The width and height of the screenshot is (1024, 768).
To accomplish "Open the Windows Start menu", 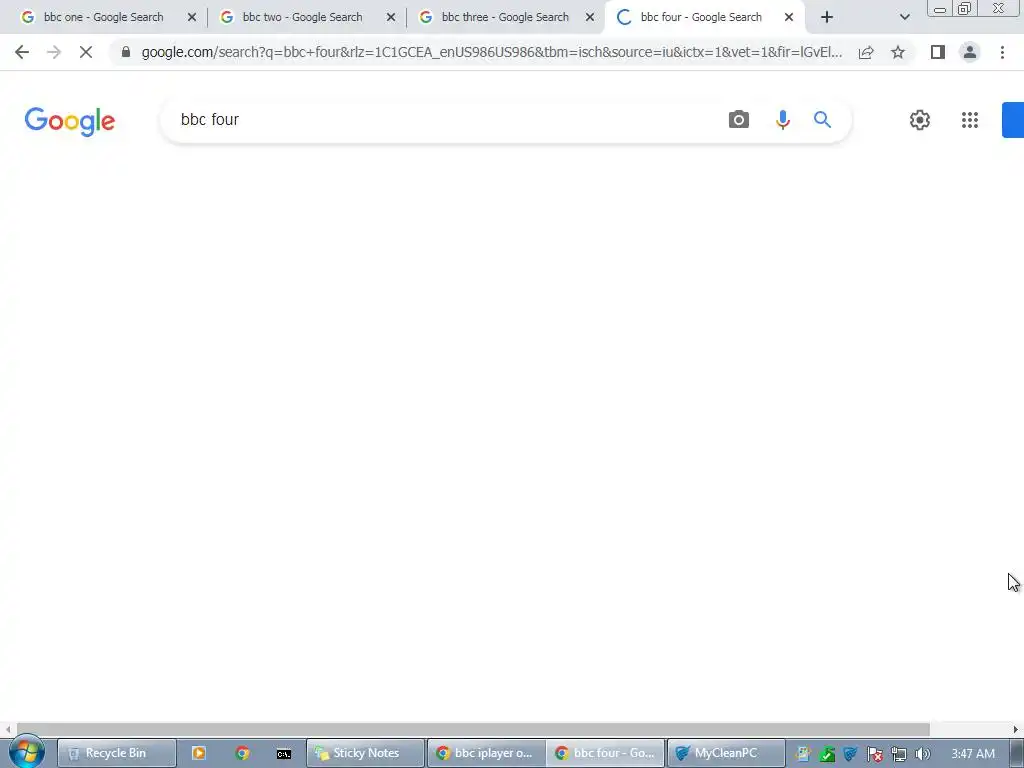I will (x=26, y=753).
